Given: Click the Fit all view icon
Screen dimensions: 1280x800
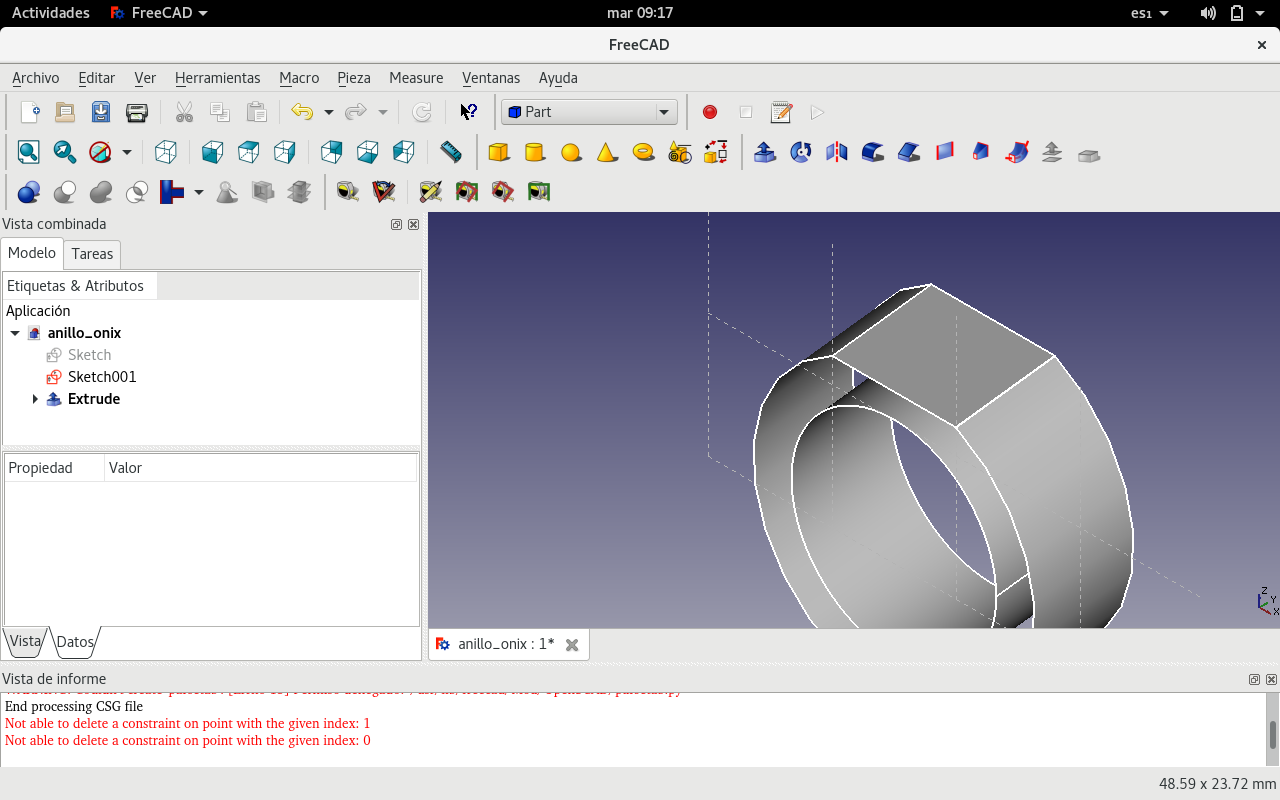Looking at the screenshot, I should [x=28, y=152].
